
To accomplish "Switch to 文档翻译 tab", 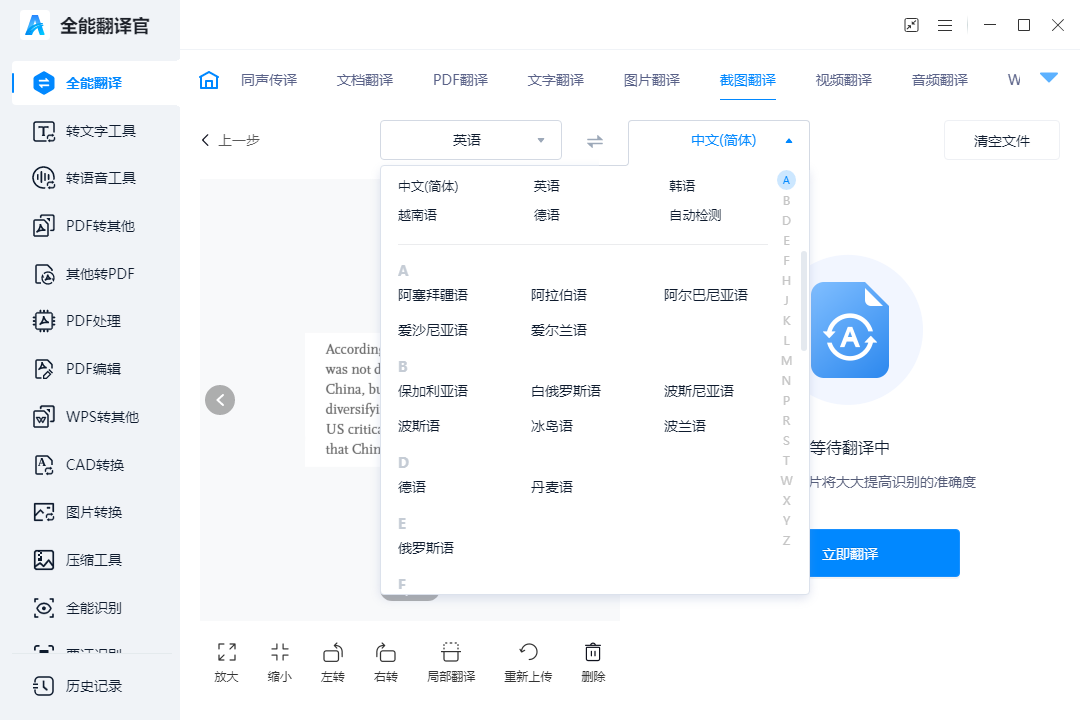I will [365, 80].
